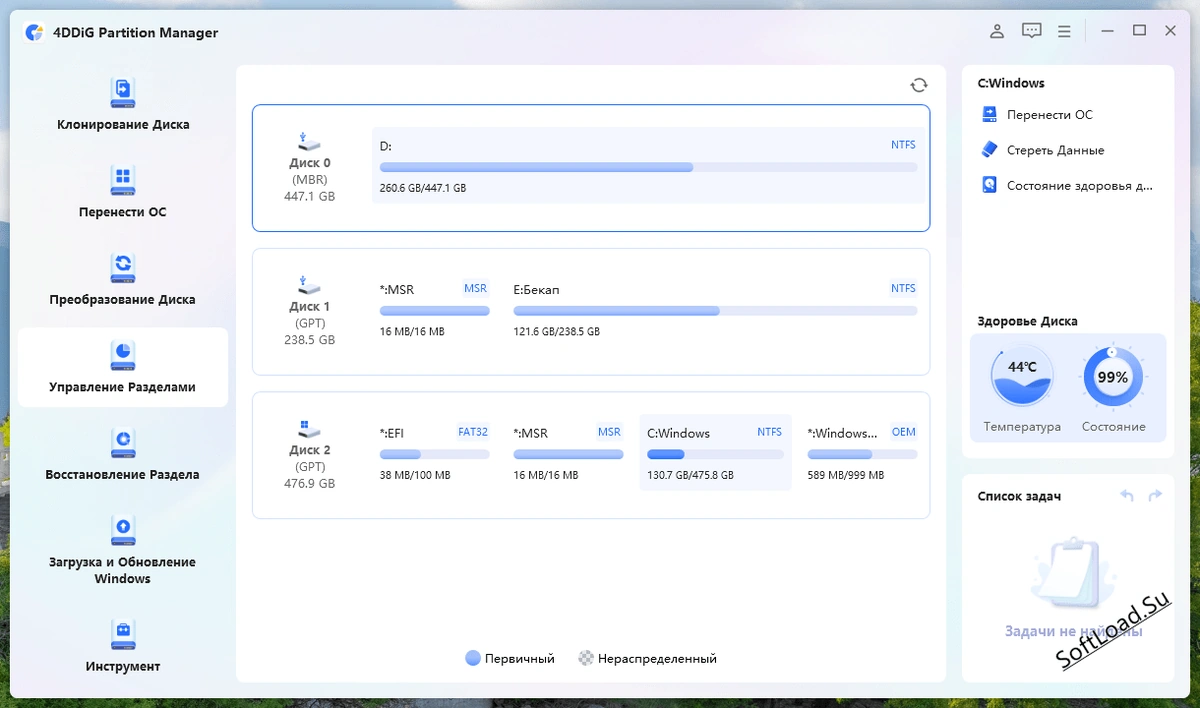Image resolution: width=1200 pixels, height=708 pixels.
Task: Select *:MSR partition on Диск 1
Action: pyautogui.click(x=435, y=310)
